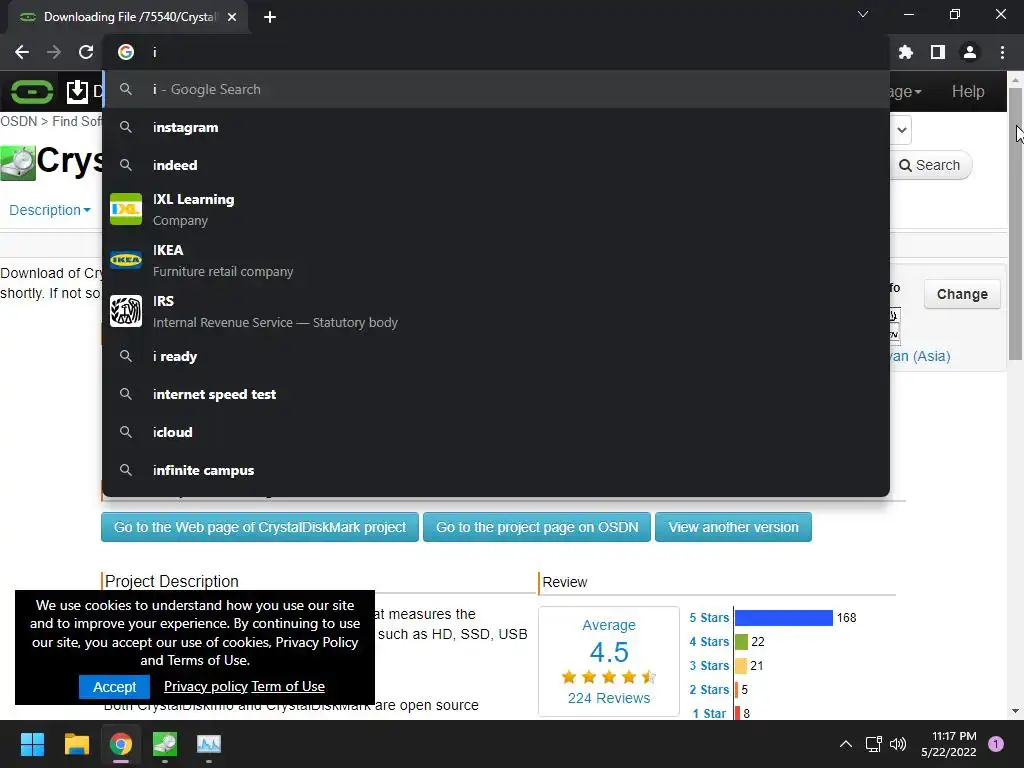Click the OSDN logo icon
Image resolution: width=1024 pixels, height=768 pixels.
coord(32,91)
